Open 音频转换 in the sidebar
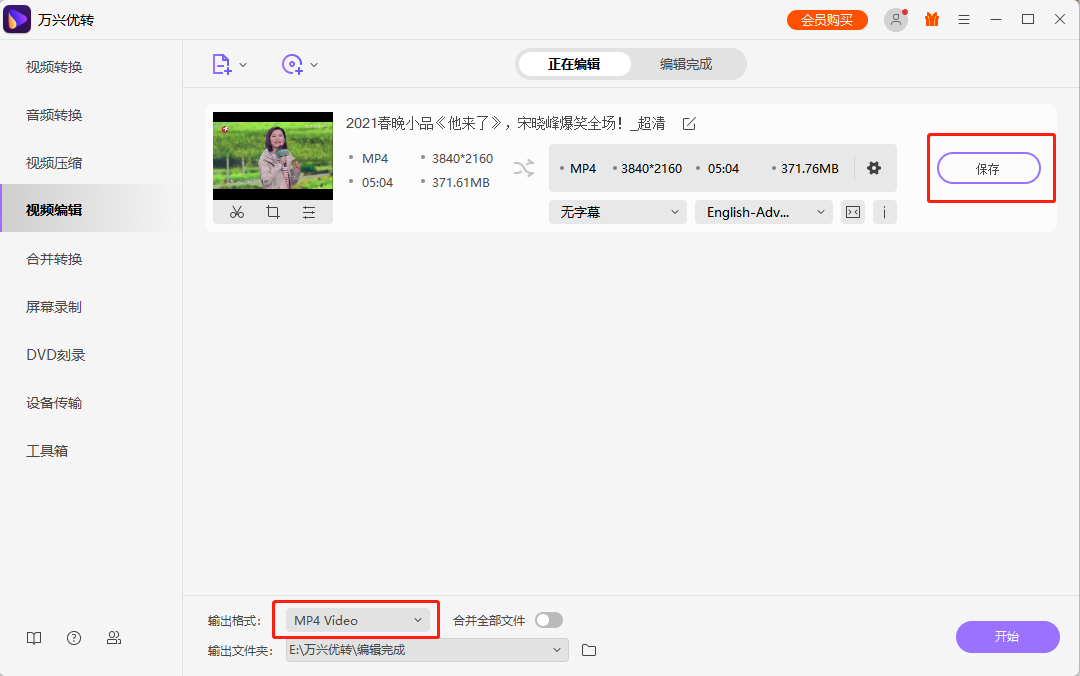1080x676 pixels. tap(54, 115)
